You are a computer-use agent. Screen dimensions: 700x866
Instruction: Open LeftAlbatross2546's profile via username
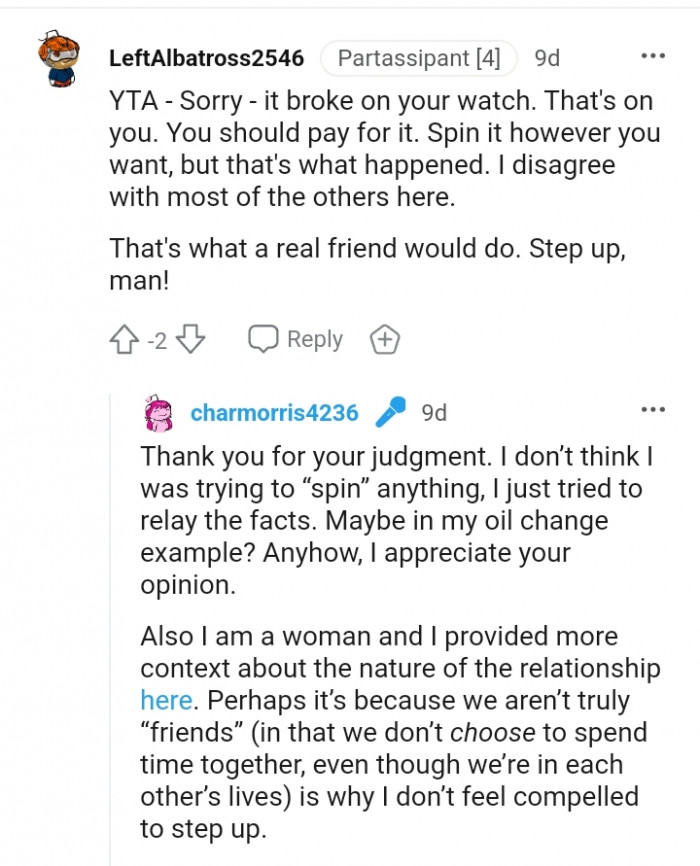click(205, 58)
